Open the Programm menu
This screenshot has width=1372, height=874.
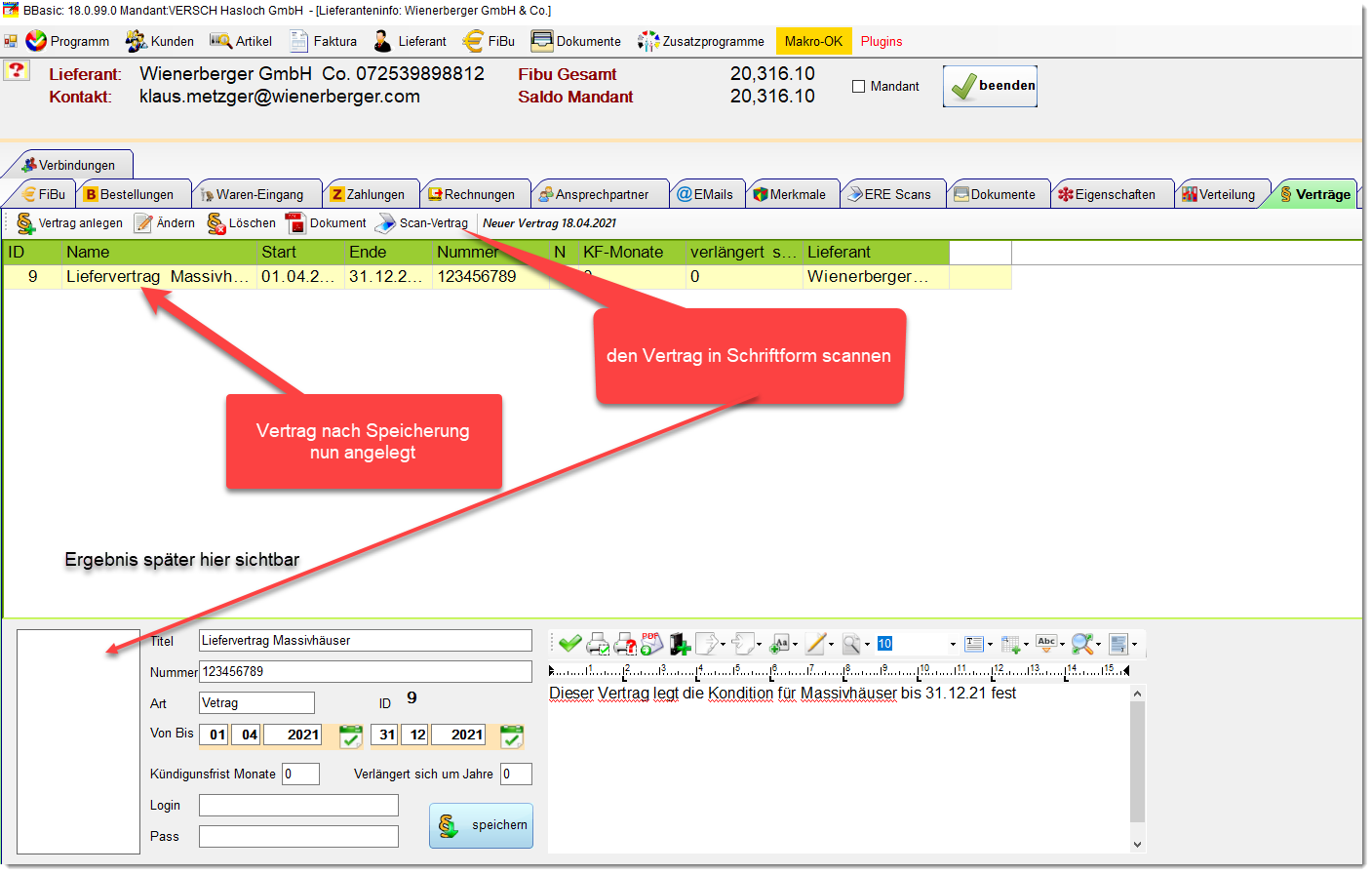pyautogui.click(x=67, y=41)
